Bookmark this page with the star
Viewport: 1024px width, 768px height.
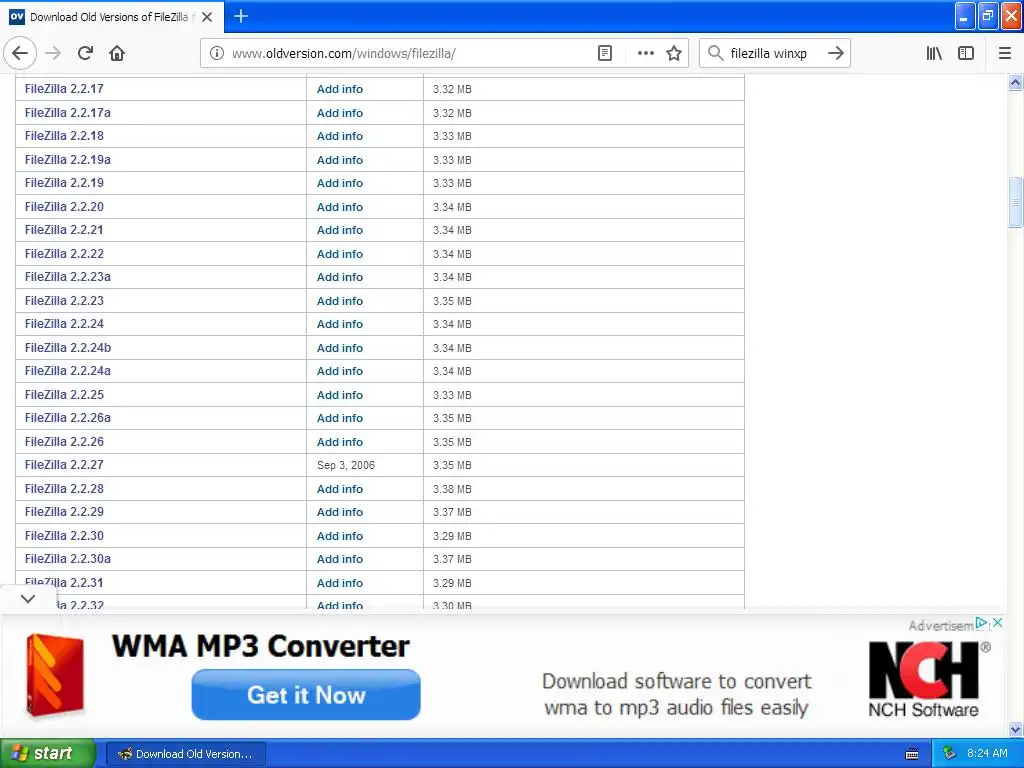click(x=674, y=54)
